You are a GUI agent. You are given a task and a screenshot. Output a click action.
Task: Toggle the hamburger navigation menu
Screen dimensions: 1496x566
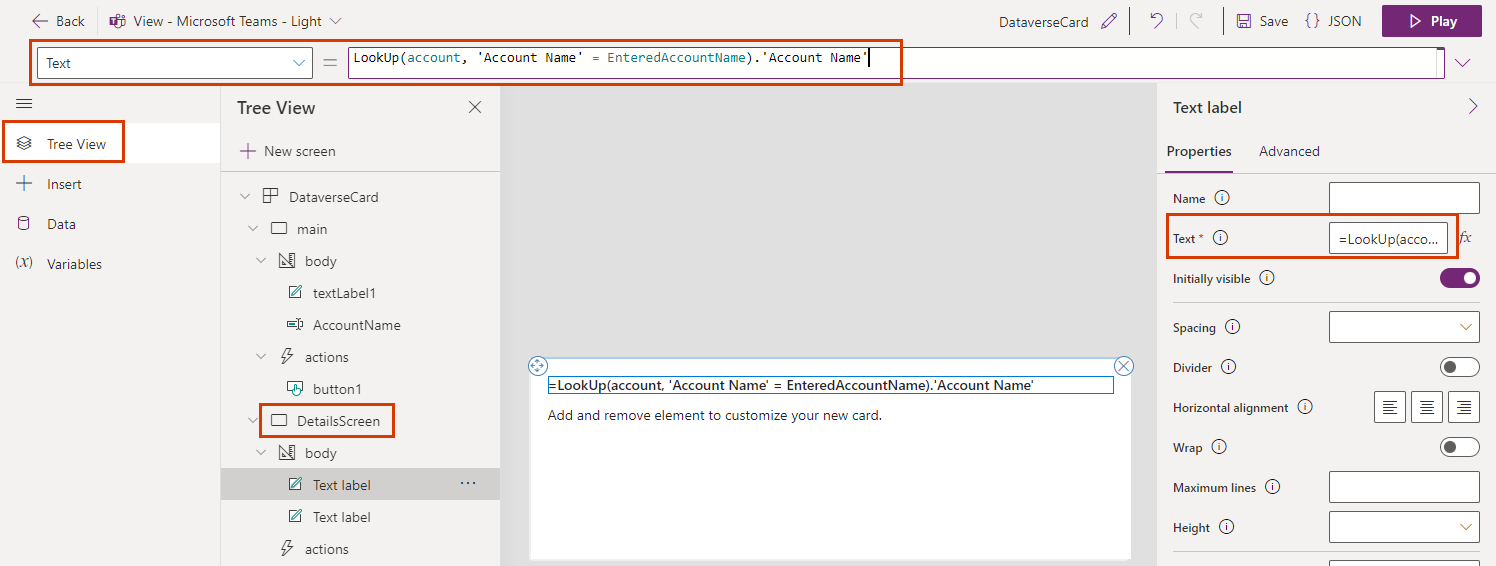pyautogui.click(x=24, y=104)
